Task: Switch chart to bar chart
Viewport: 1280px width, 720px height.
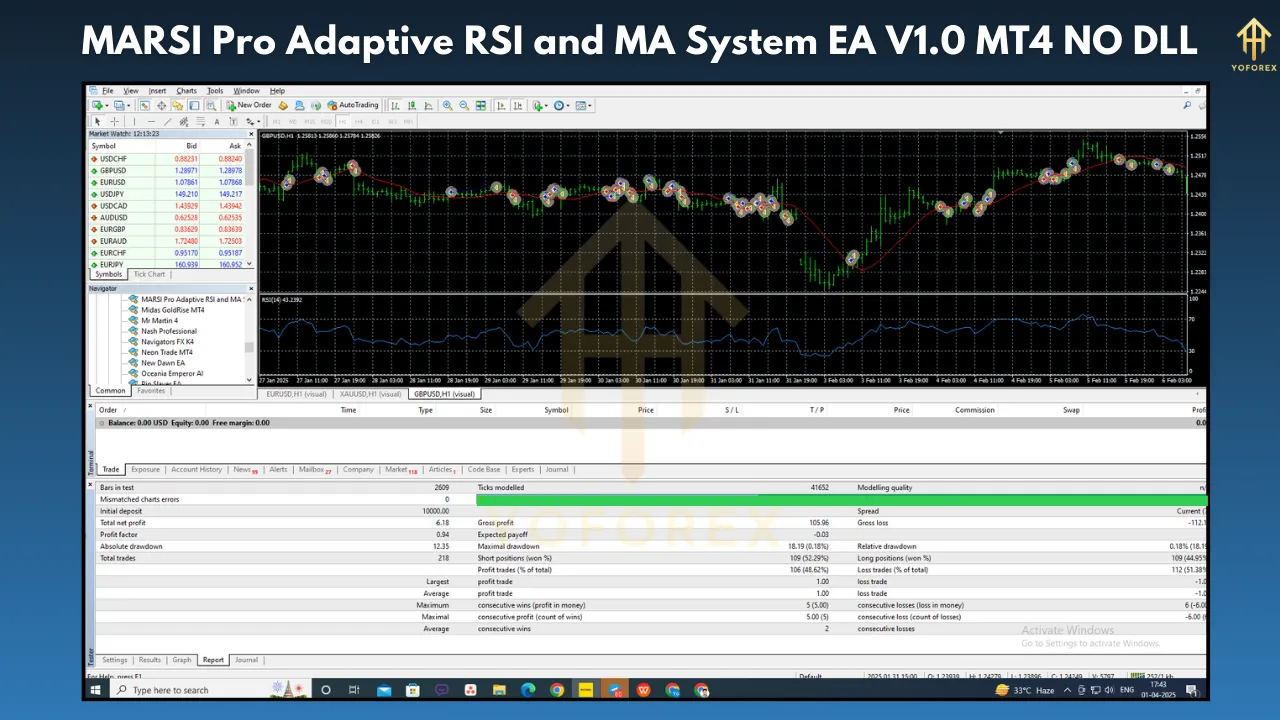Action: [395, 105]
